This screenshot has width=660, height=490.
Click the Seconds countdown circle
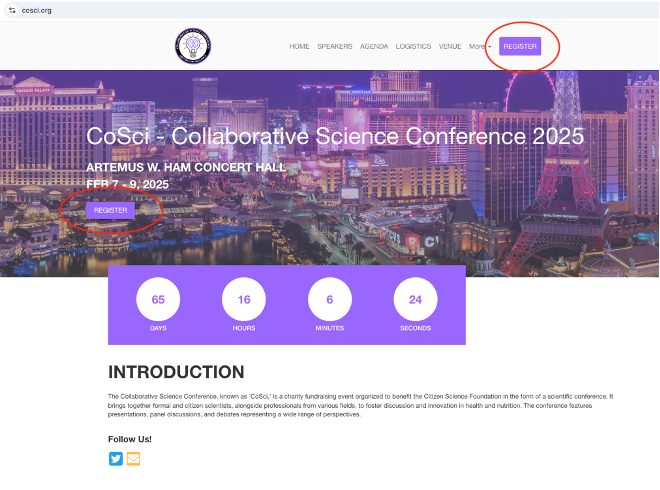(415, 300)
